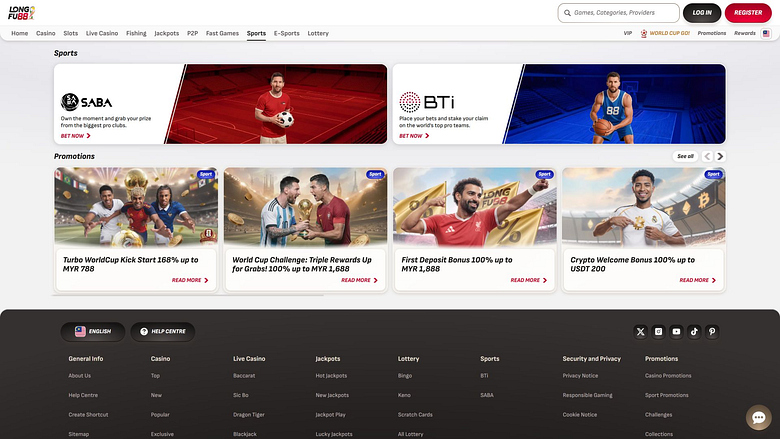This screenshot has height=439, width=780.
Task: Click the promotions horizontal scrollbar
Action: pyautogui.click(x=189, y=295)
